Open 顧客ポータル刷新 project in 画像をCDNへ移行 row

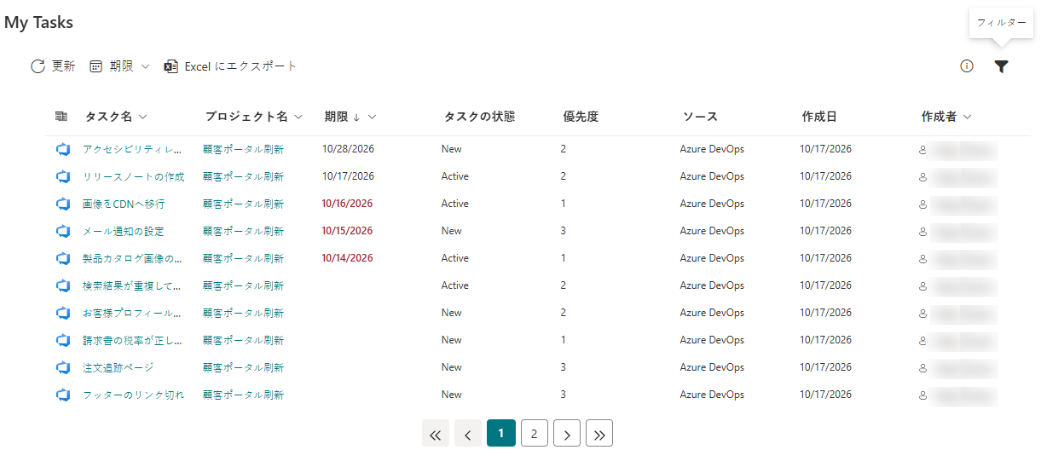pos(243,204)
